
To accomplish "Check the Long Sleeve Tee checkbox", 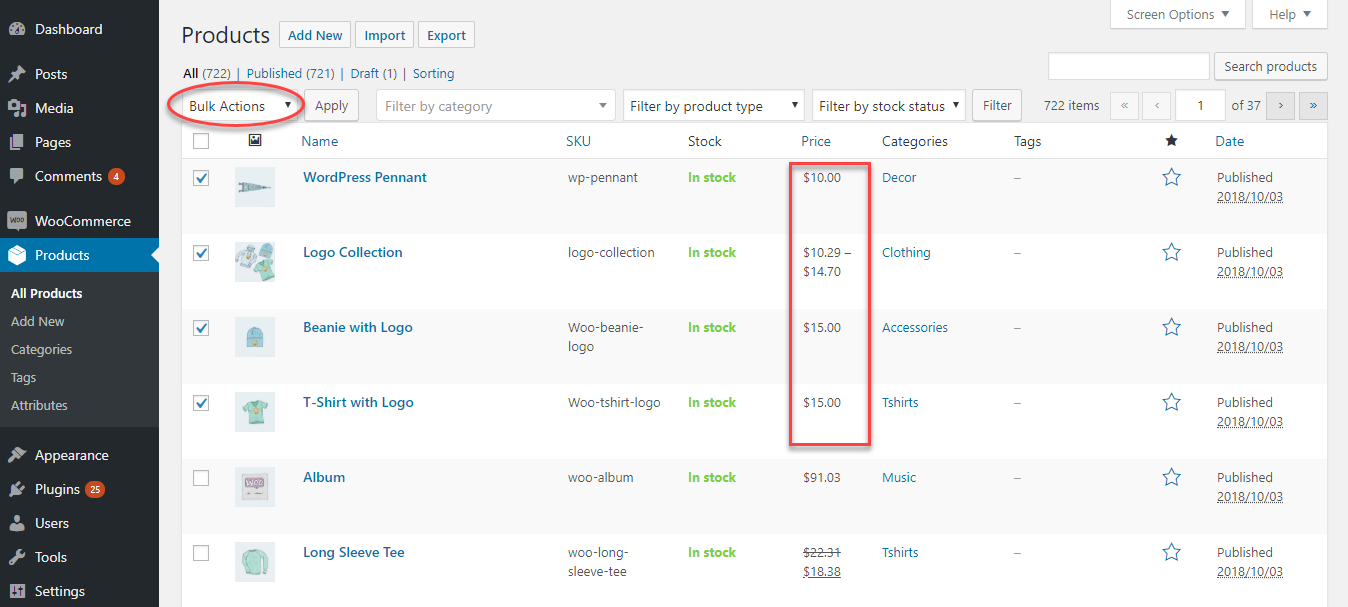I will [x=201, y=553].
